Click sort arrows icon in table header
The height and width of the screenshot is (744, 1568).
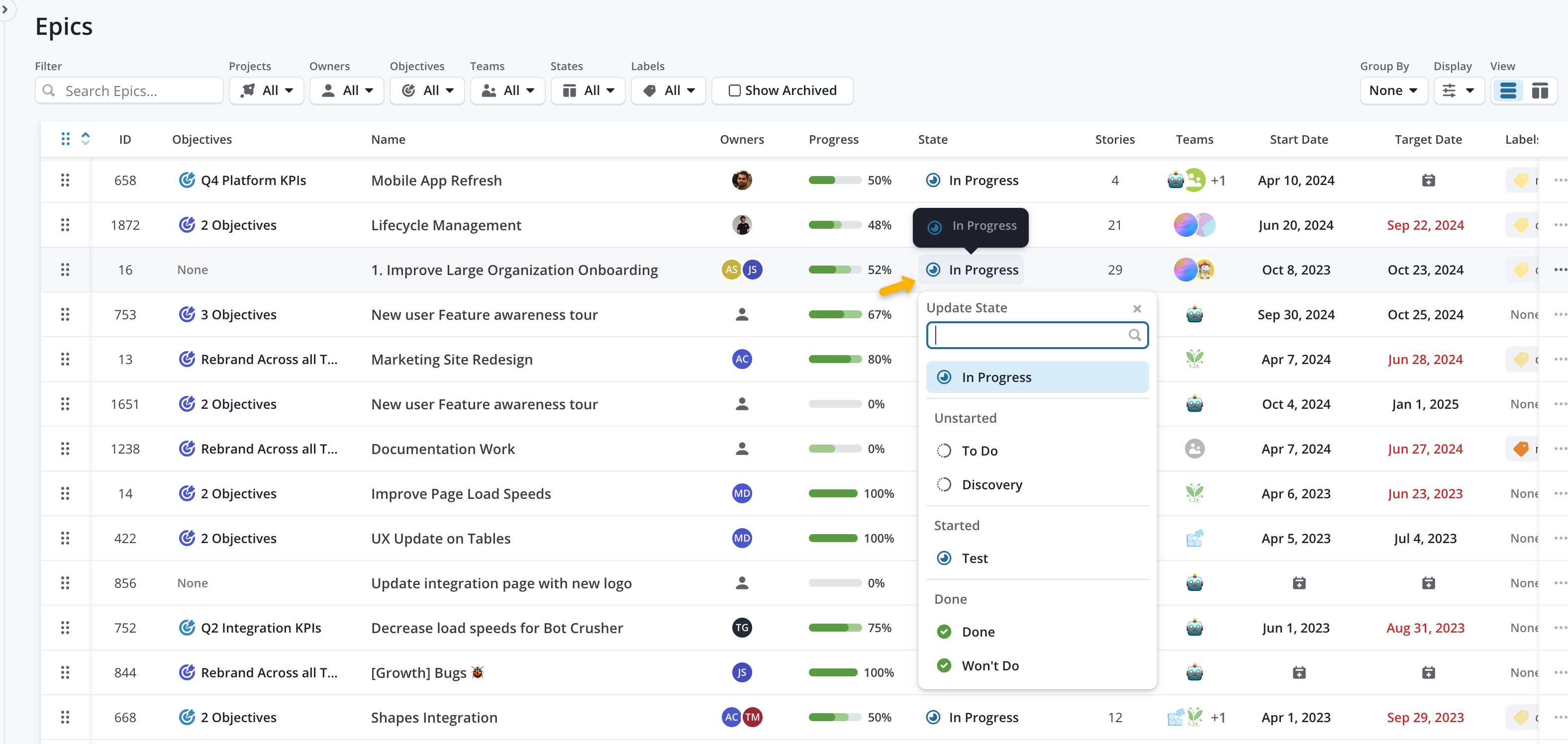pyautogui.click(x=86, y=139)
